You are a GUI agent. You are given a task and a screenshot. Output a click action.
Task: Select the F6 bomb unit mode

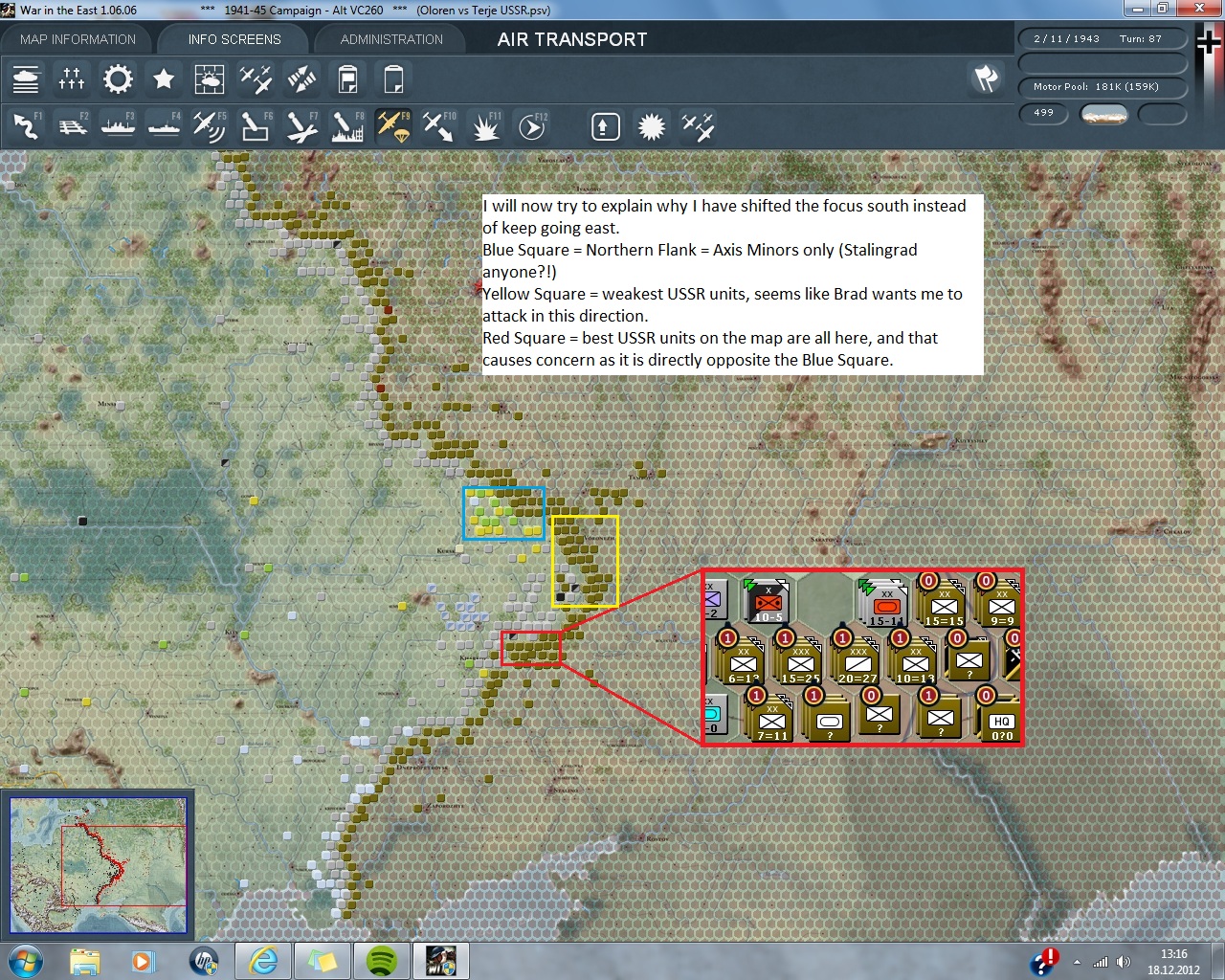(256, 126)
